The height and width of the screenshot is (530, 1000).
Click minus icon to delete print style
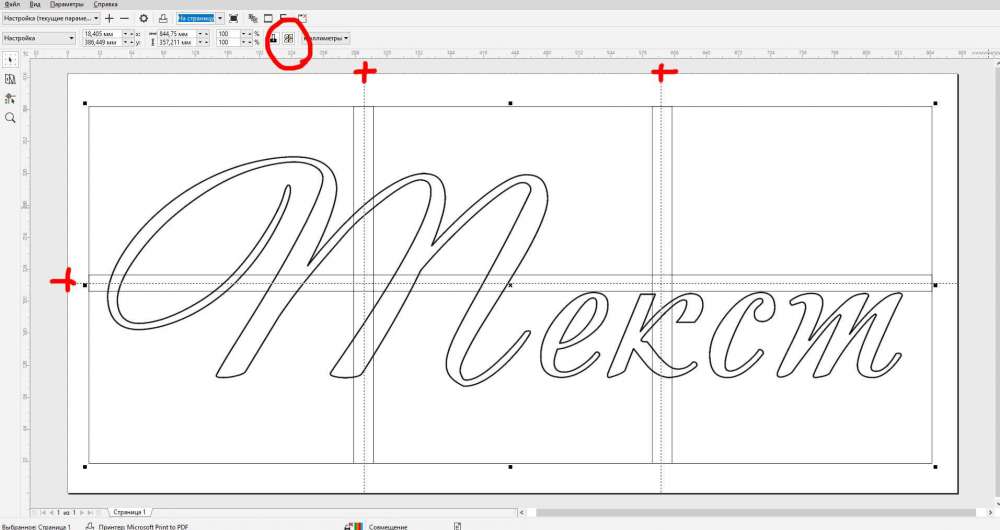point(125,18)
